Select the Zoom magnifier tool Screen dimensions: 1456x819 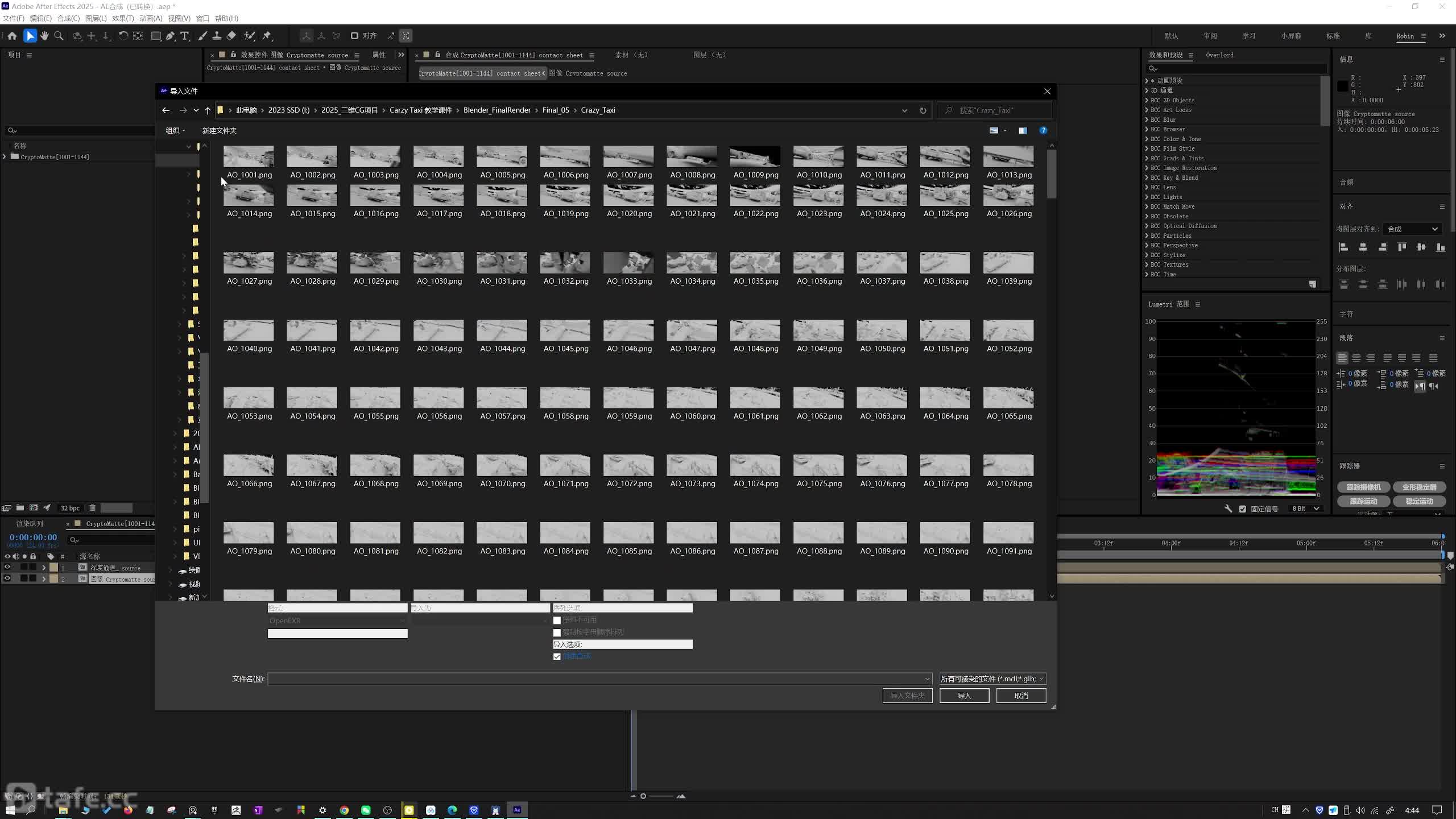pyautogui.click(x=58, y=36)
